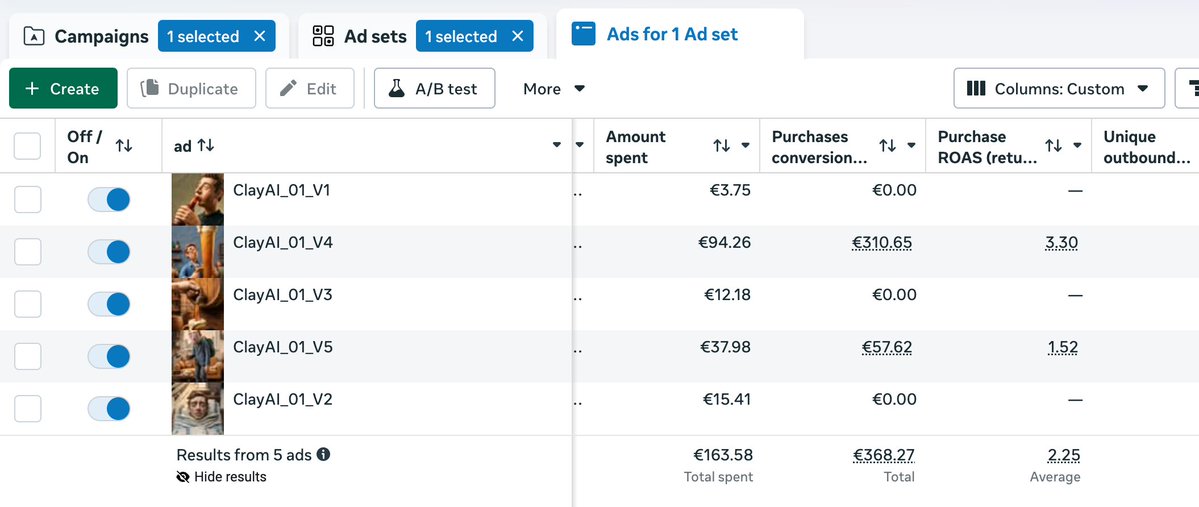The height and width of the screenshot is (507, 1199).
Task: Toggle off the ClayAI_01_V1 ad
Action: pos(109,199)
